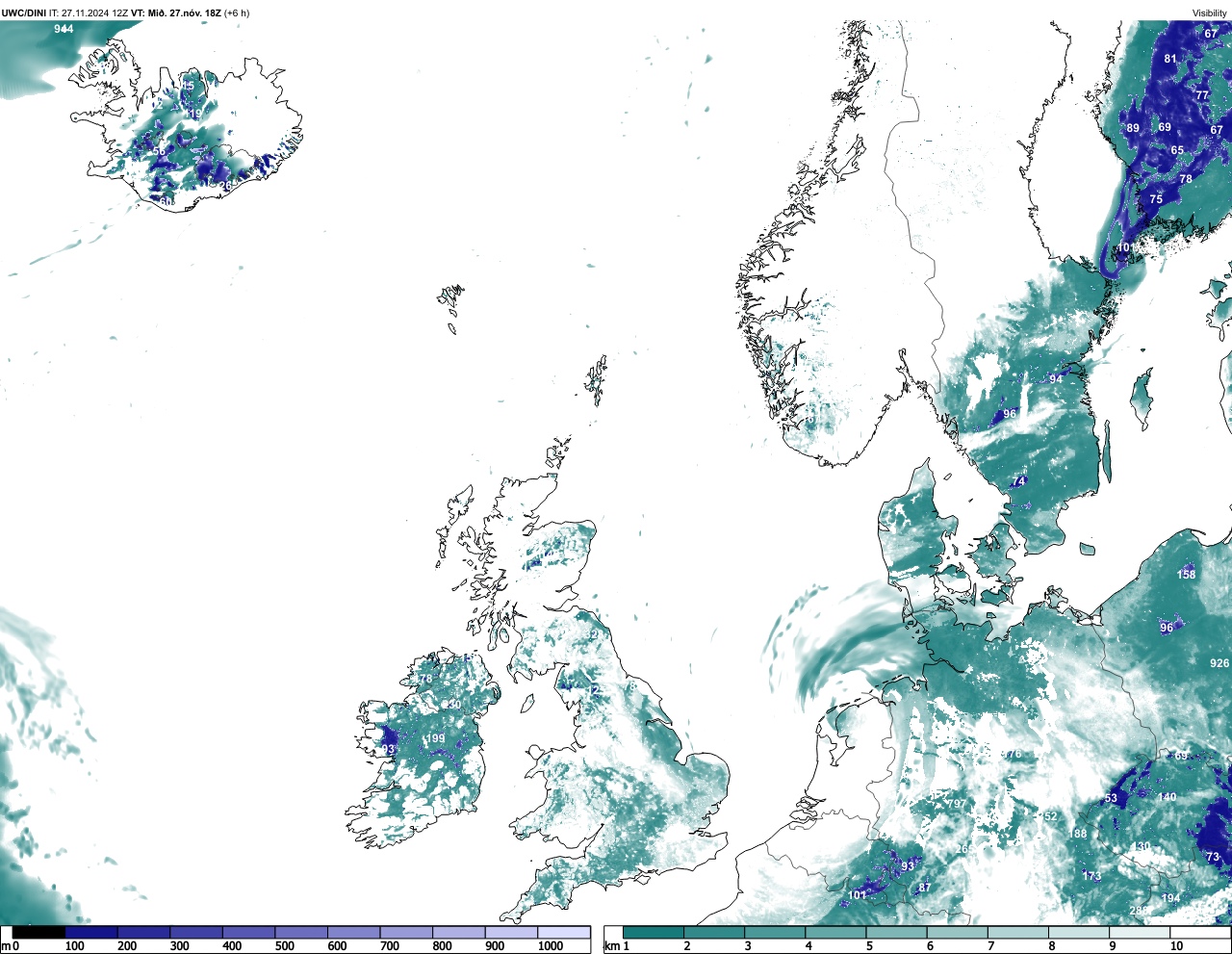Click the '797' value over Germany
This screenshot has height=954, width=1232.
click(x=957, y=804)
